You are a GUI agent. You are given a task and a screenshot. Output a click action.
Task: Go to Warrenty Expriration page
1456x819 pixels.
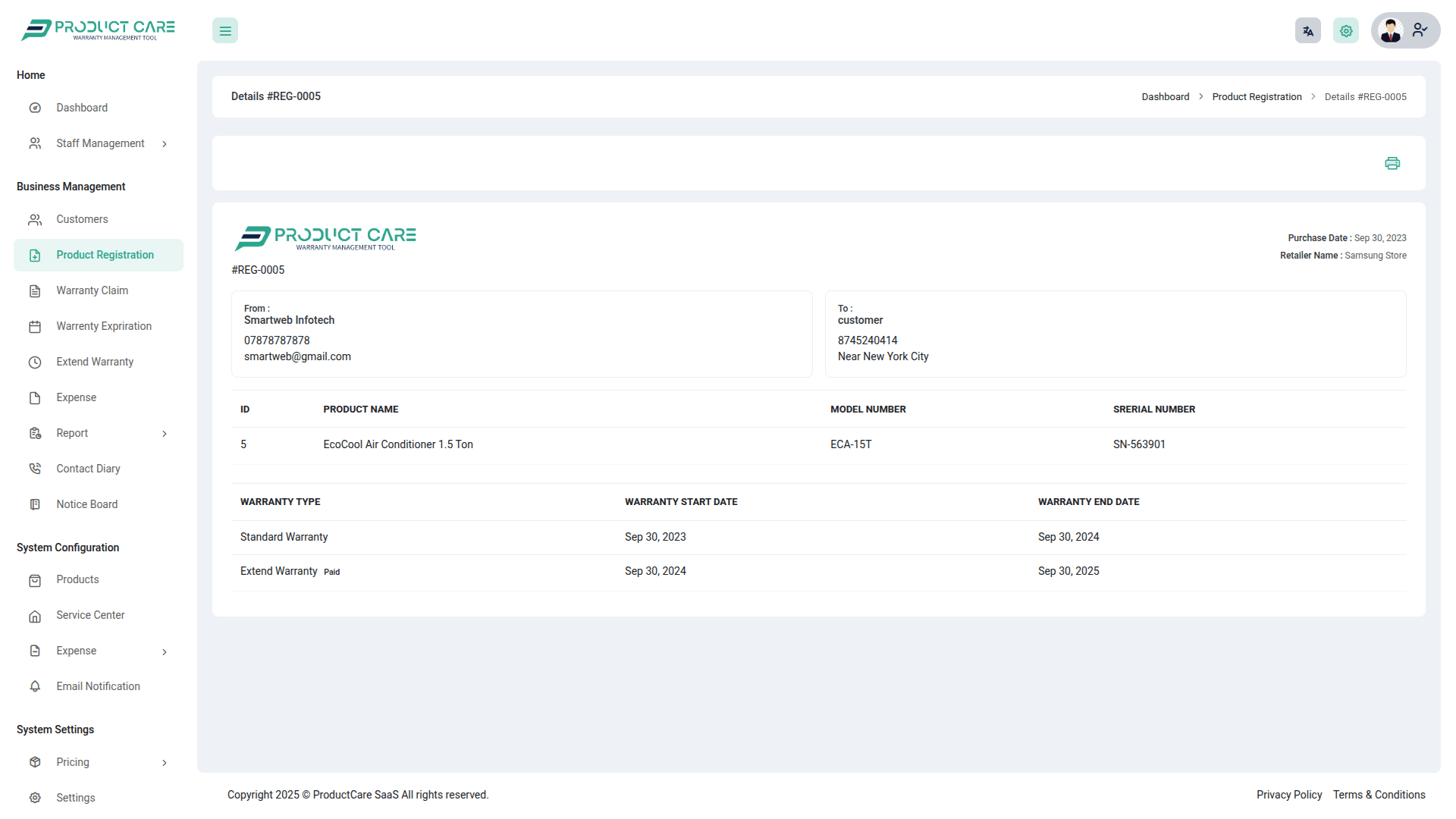(104, 326)
